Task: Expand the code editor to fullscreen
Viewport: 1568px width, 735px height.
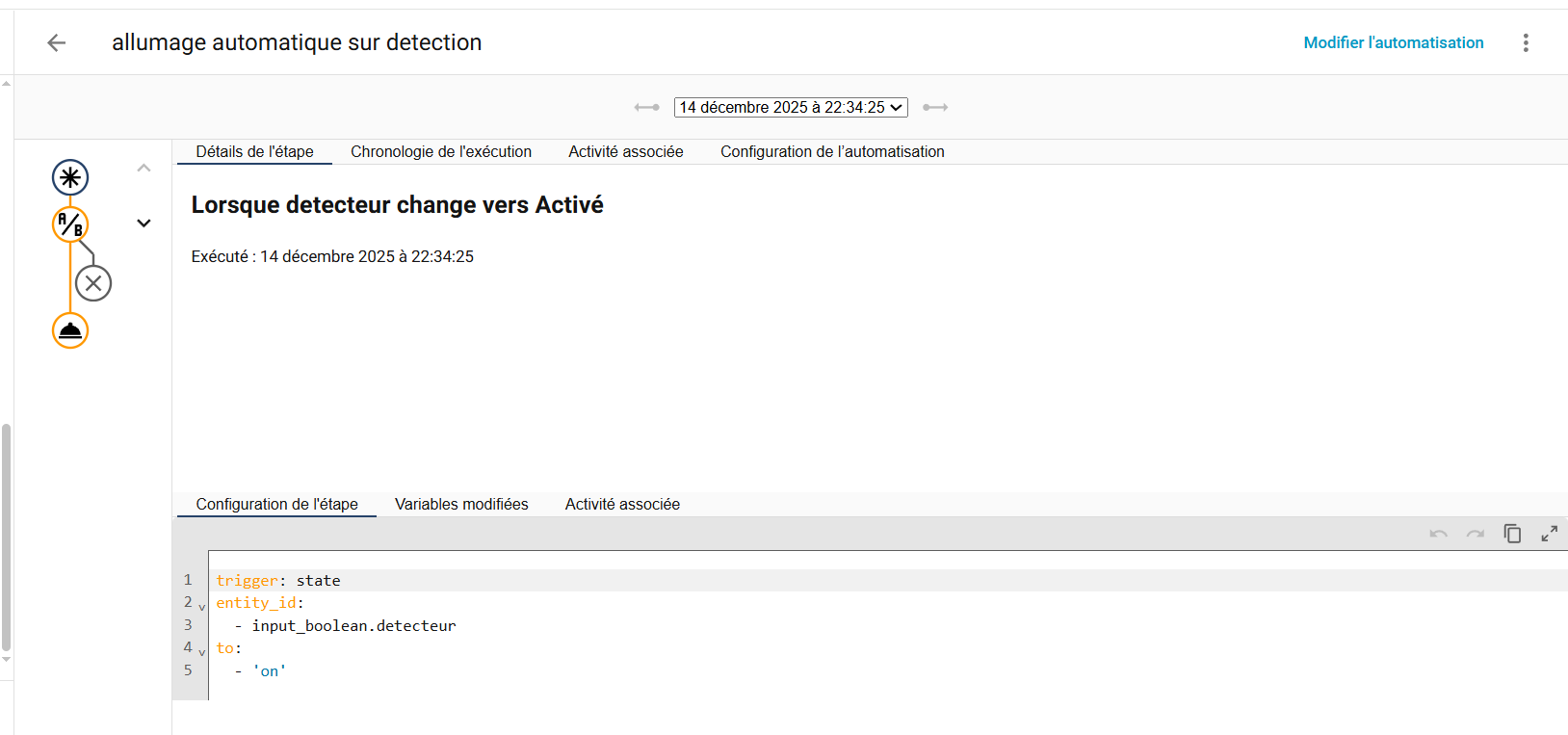Action: coord(1549,534)
